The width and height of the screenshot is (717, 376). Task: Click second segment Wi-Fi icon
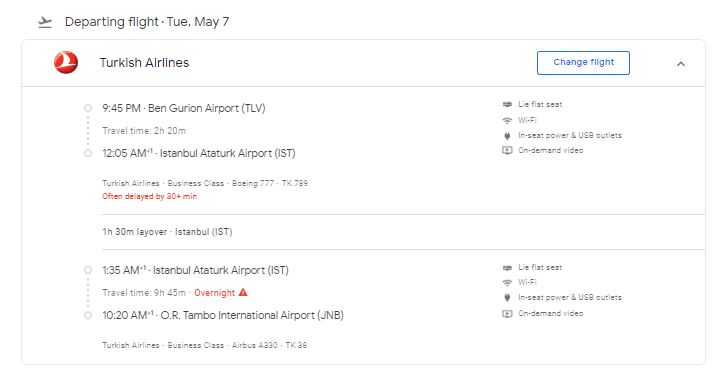pyautogui.click(x=507, y=283)
